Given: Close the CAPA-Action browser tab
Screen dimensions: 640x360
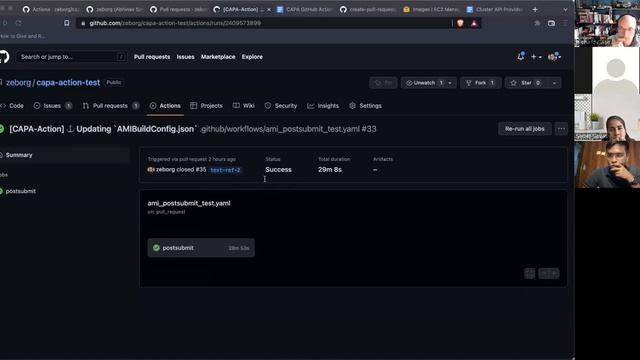Looking at the screenshot, I should click(269, 9).
